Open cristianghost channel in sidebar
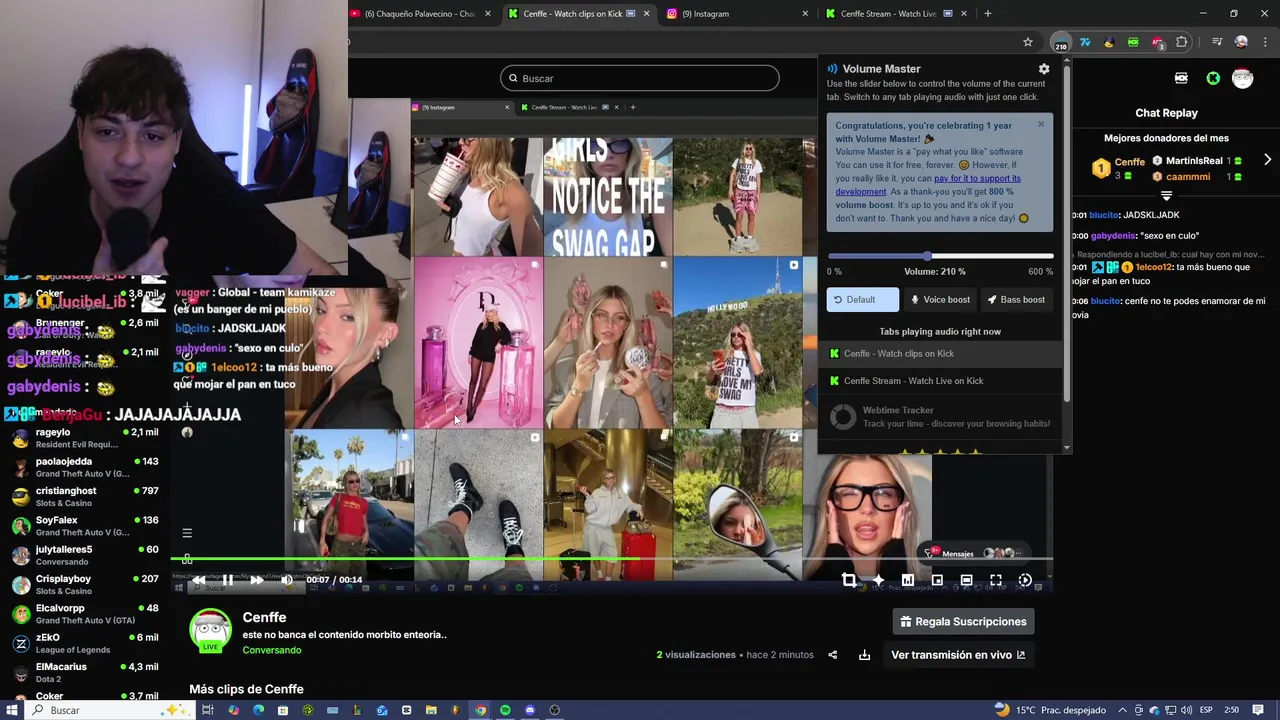This screenshot has height=720, width=1280. 85,497
